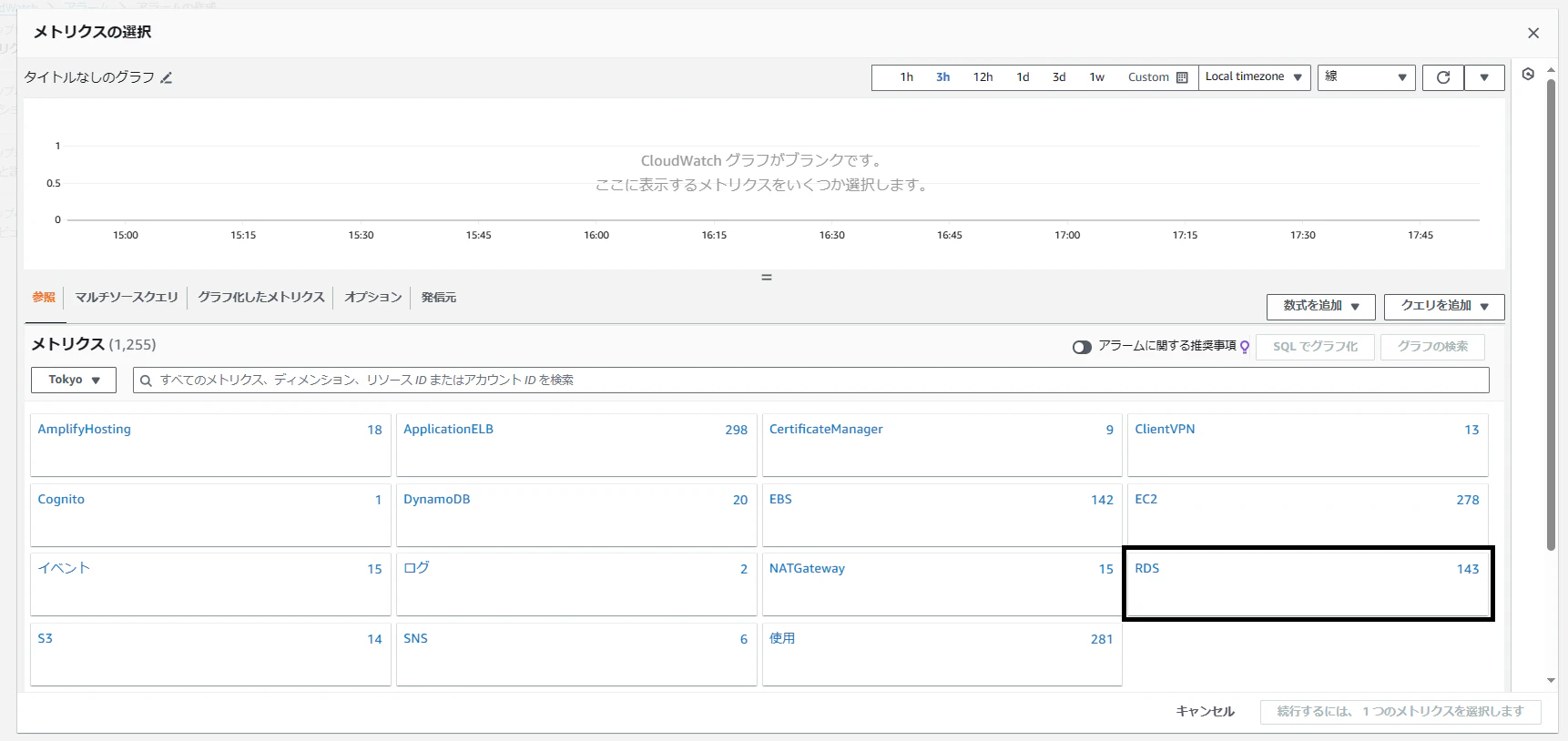
Task: Switch to the マルチソースクエリ tab
Action: point(127,297)
